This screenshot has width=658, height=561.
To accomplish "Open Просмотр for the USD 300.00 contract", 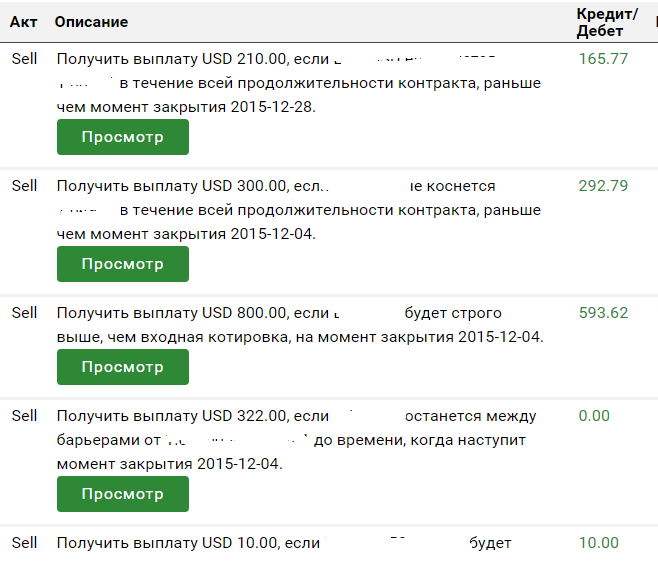I will (x=122, y=264).
